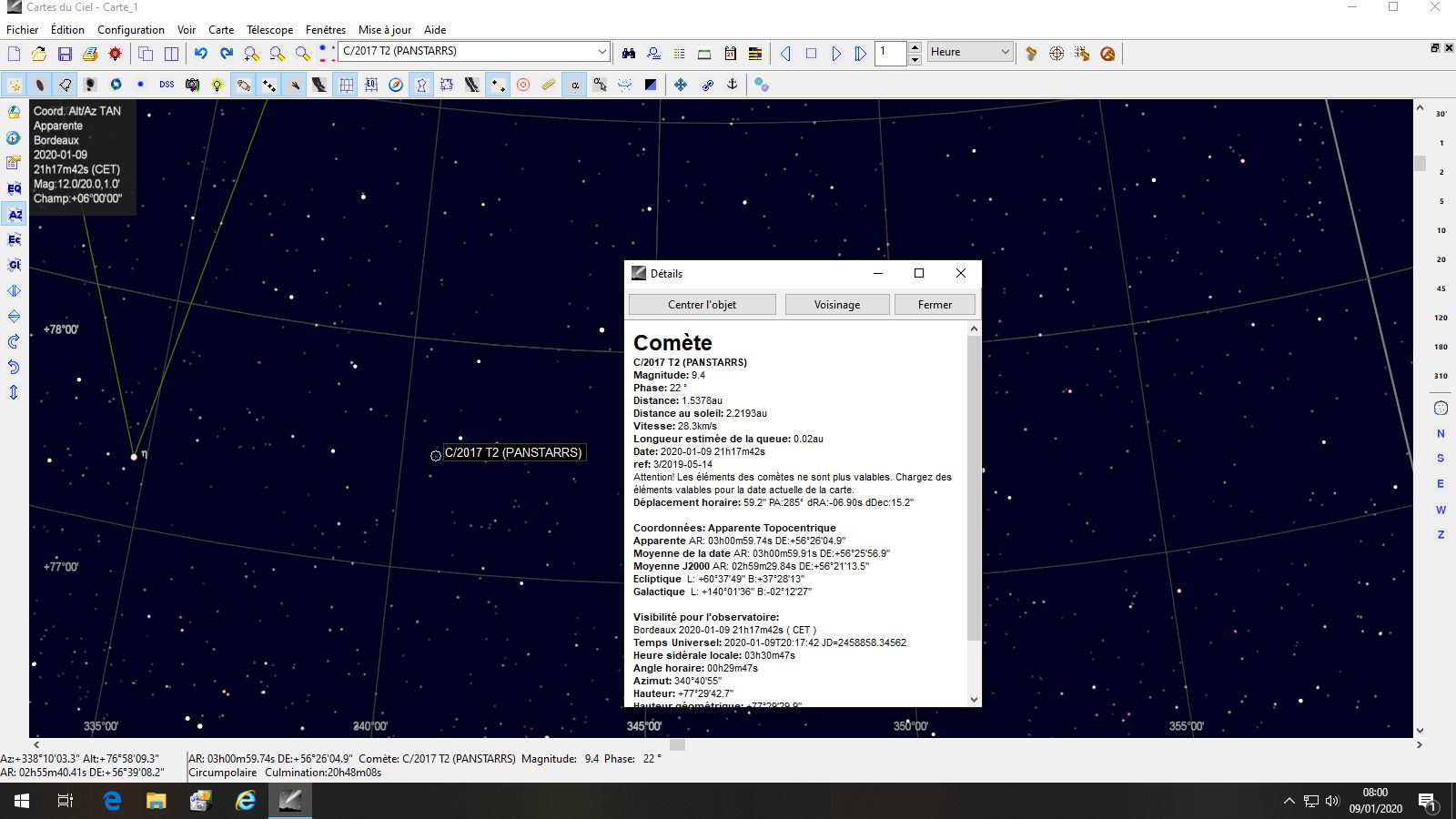Open Windows Start menu
Viewport: 1456px width, 819px height.
coord(22,801)
